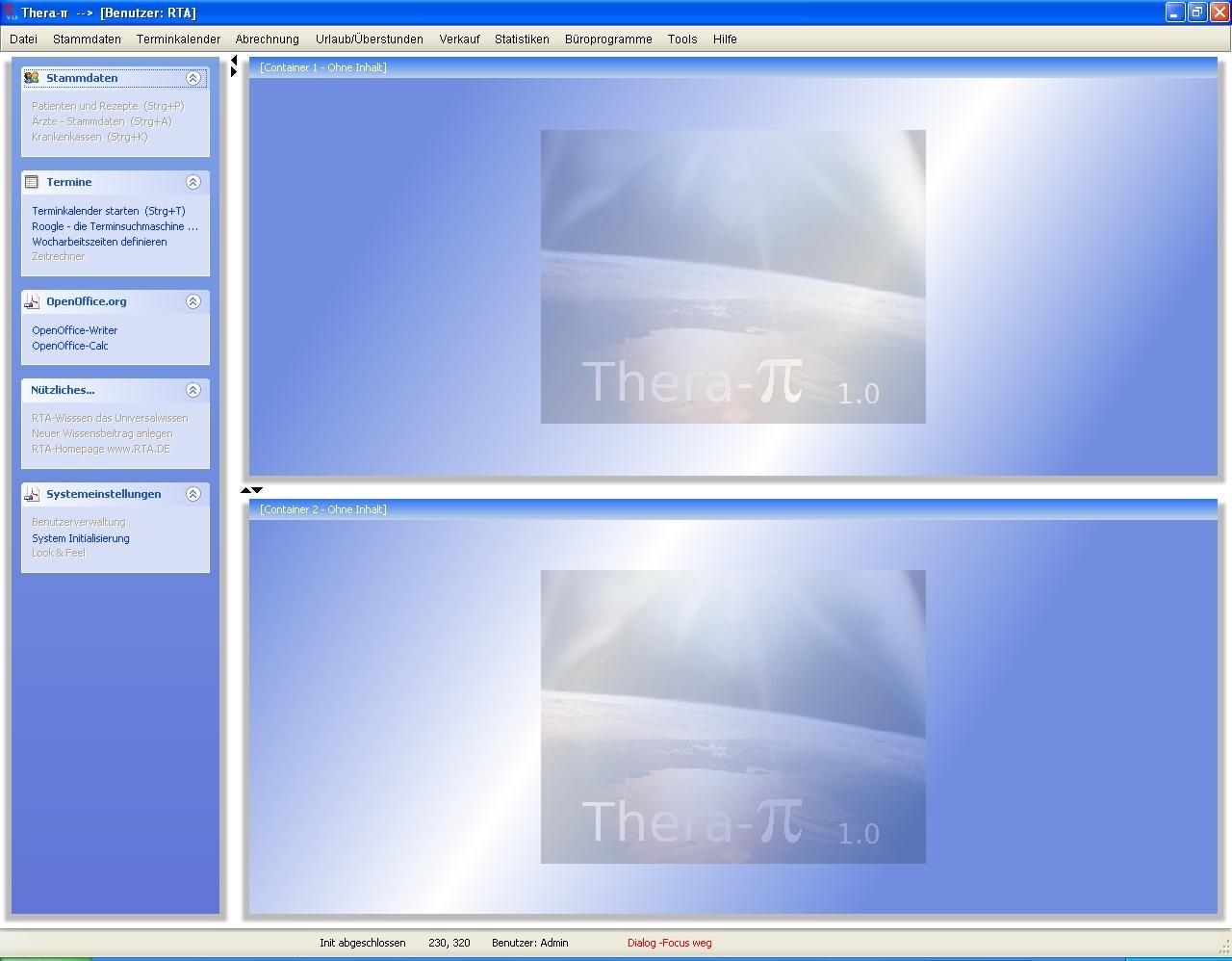This screenshot has width=1232, height=961.
Task: Click Patienten und Rezepte link
Action: point(108,106)
